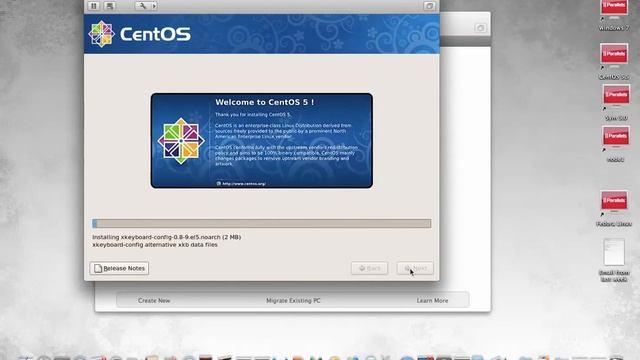Viewport: 640px width, 360px height.
Task: Click the greyed-out Next button
Action: click(x=415, y=268)
